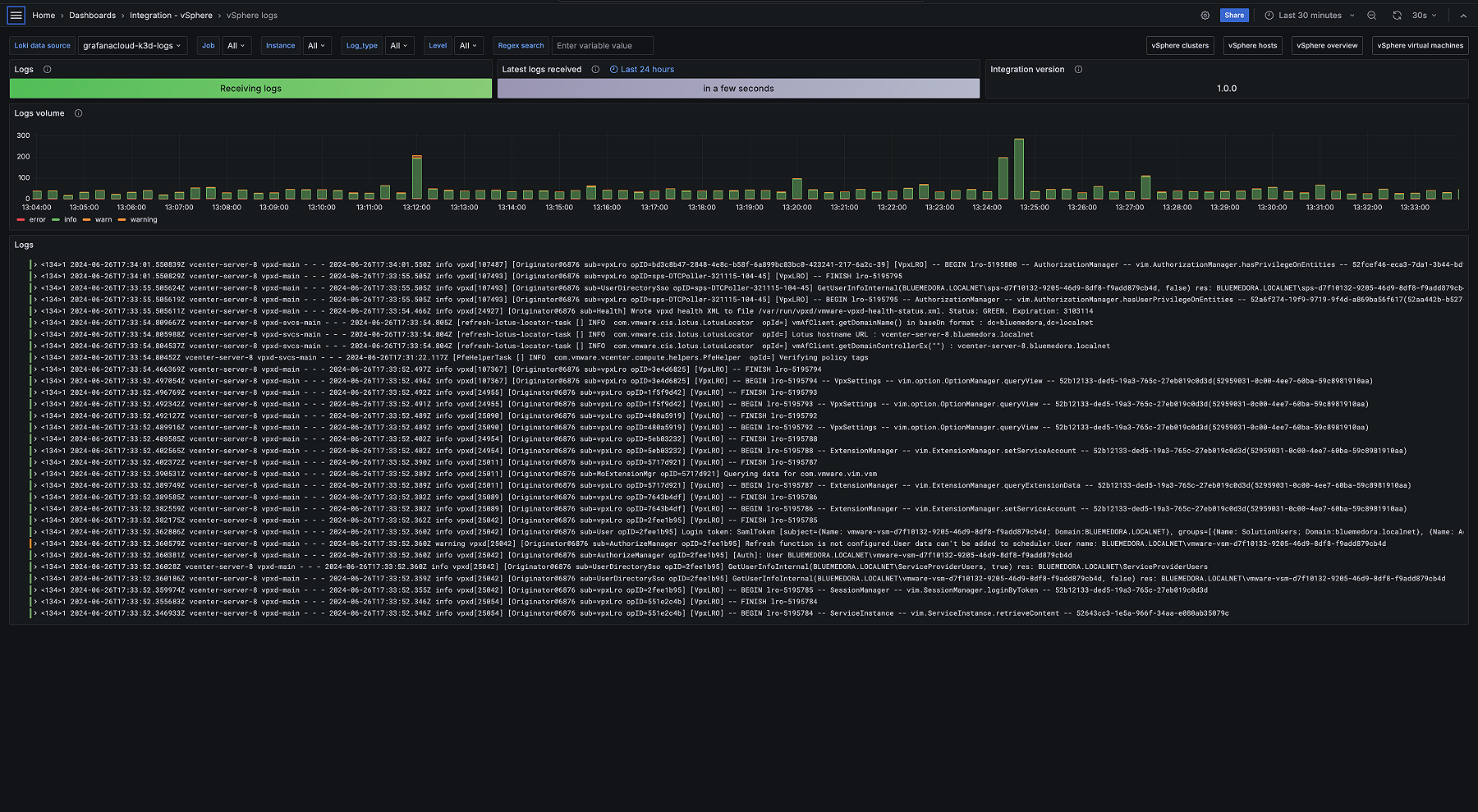The image size is (1478, 812).
Task: Open the dashboard settings gear
Action: pyautogui.click(x=1205, y=15)
